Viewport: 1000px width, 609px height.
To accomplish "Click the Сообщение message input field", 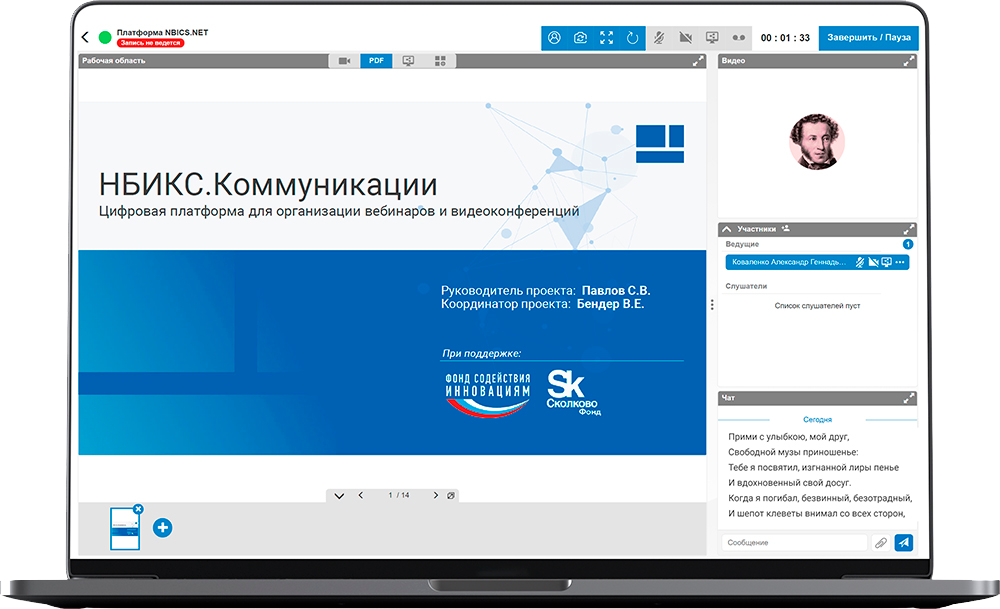I will 794,542.
